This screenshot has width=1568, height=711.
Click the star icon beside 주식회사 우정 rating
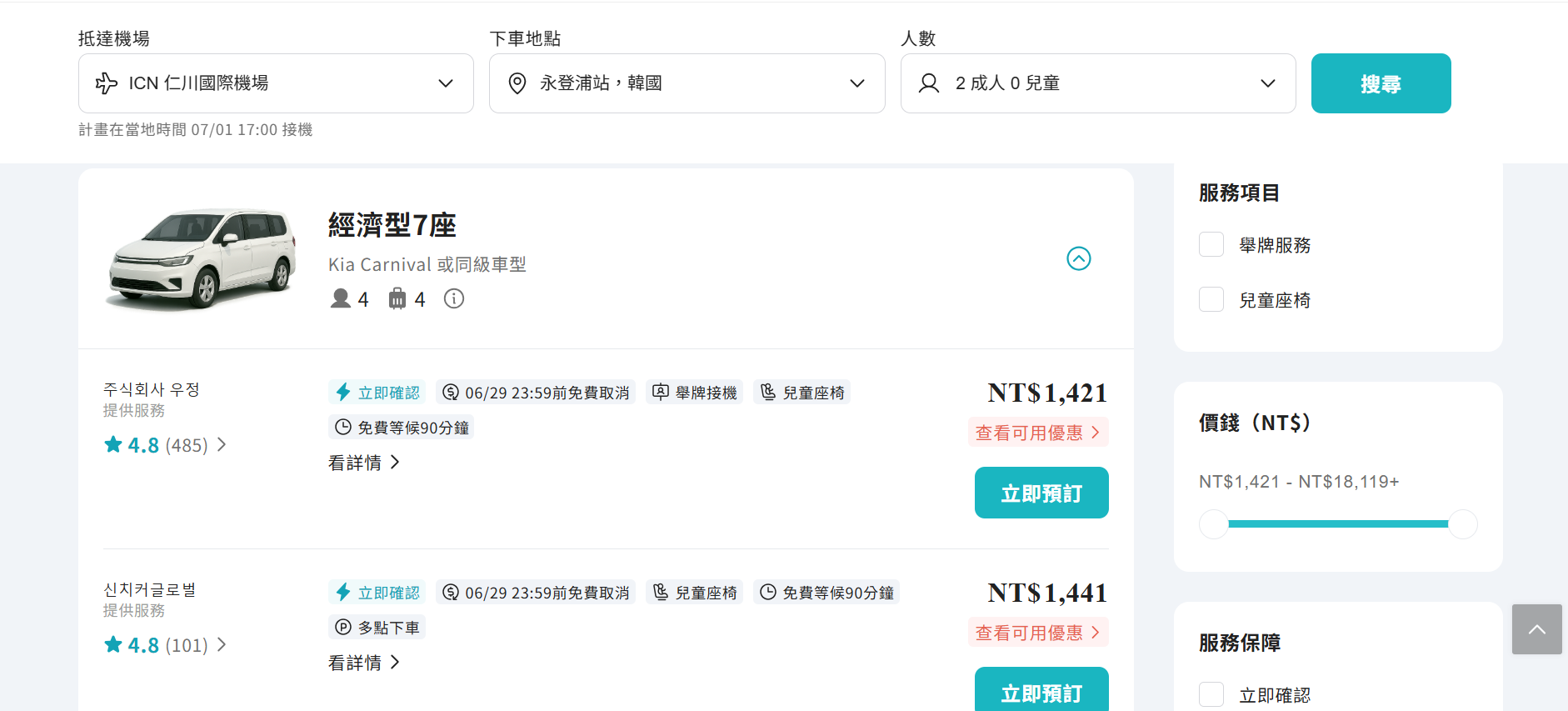[x=113, y=444]
